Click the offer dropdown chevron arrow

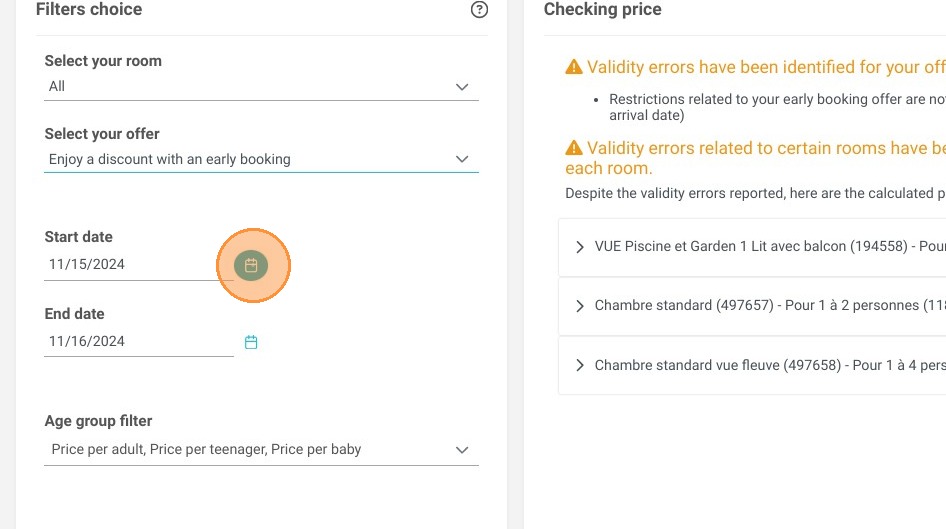(x=462, y=159)
